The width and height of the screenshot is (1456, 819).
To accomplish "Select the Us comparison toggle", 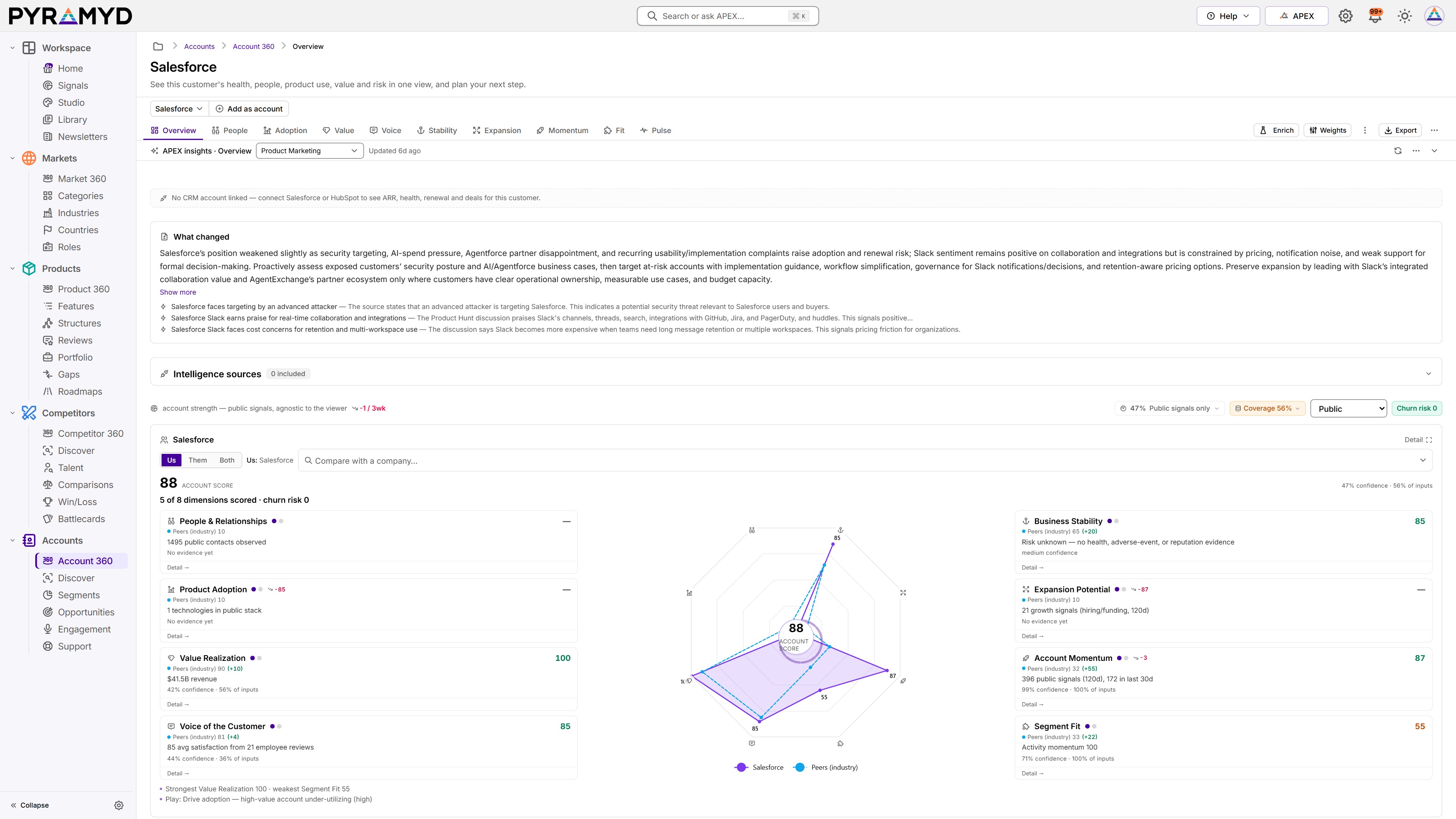I will 171,460.
